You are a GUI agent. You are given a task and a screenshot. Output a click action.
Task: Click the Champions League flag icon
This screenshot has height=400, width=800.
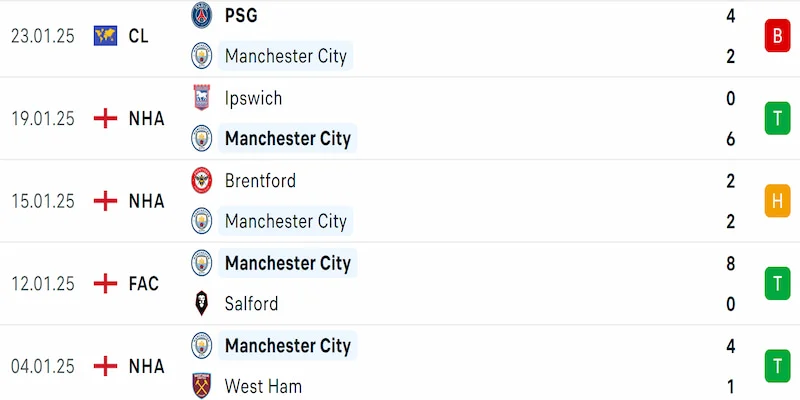pyautogui.click(x=105, y=36)
